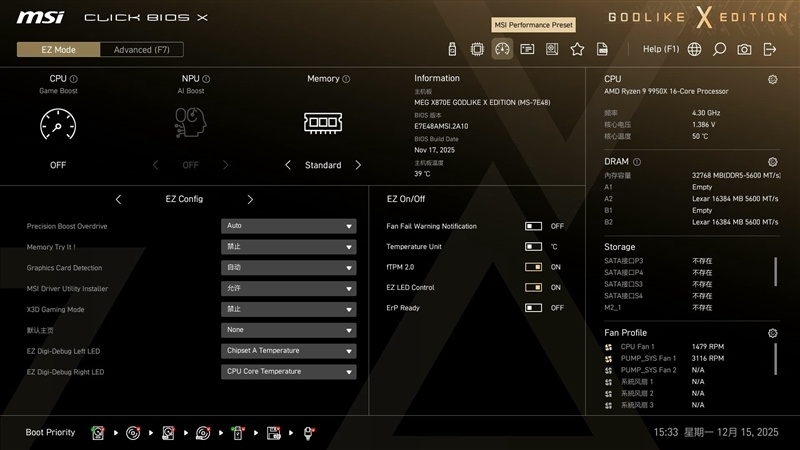Select the last boot priority device icon
Viewport: 800px width, 450px height.
click(308, 433)
